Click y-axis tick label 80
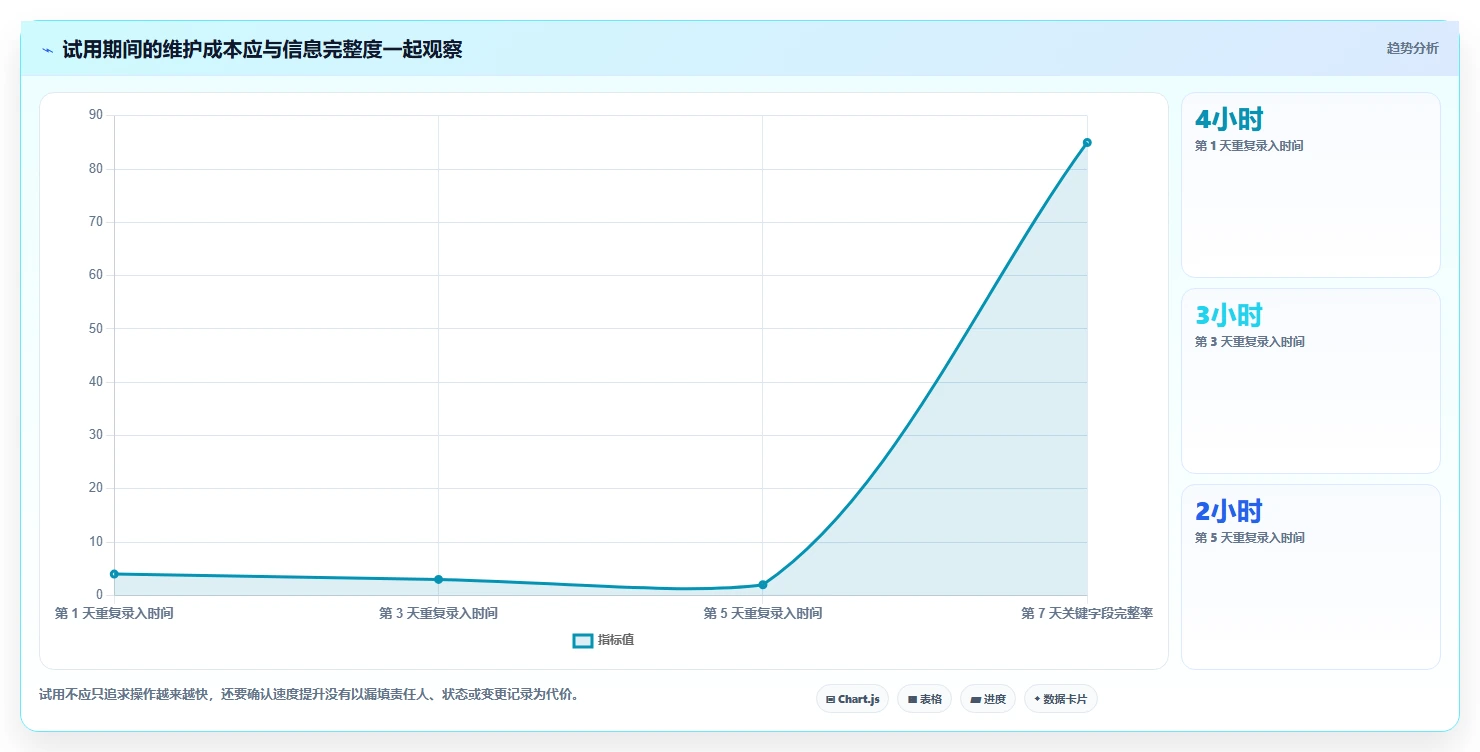 (96, 169)
